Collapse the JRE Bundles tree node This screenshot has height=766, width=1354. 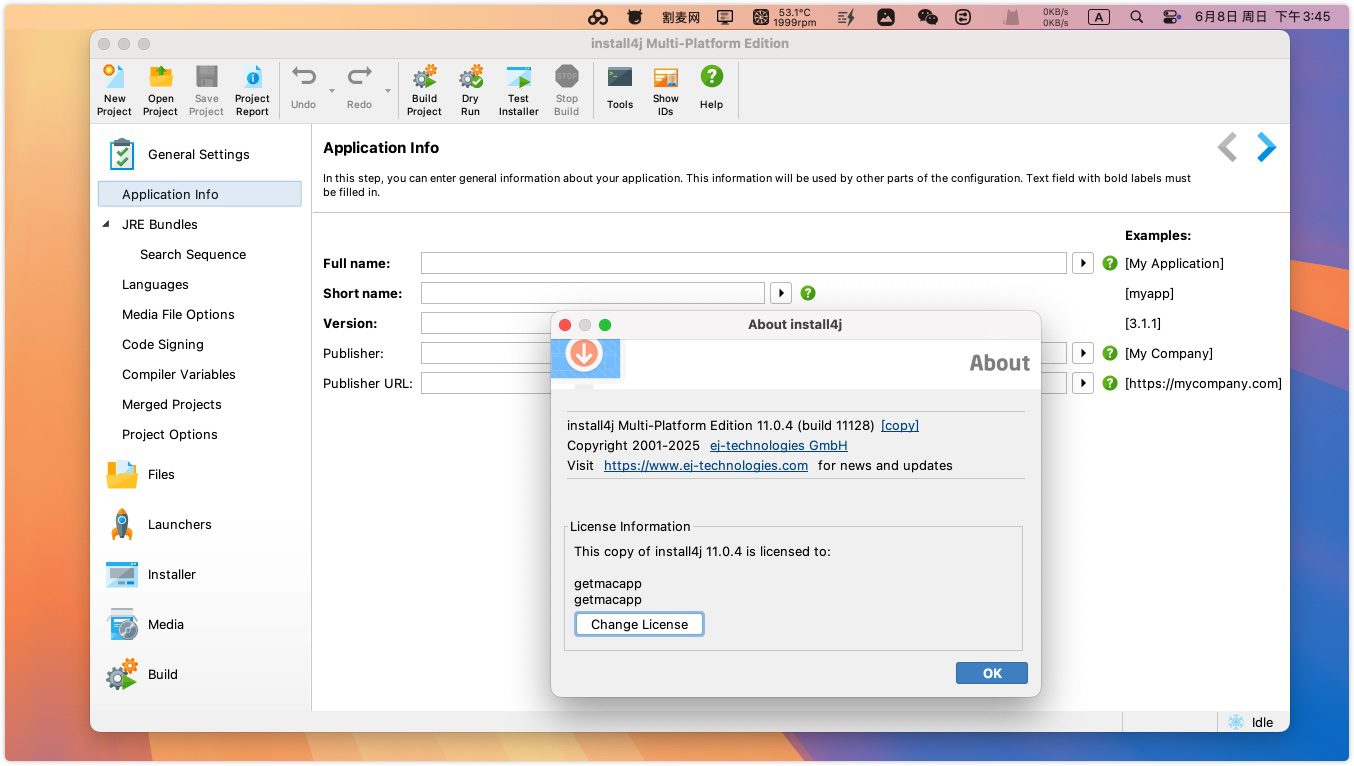point(107,225)
